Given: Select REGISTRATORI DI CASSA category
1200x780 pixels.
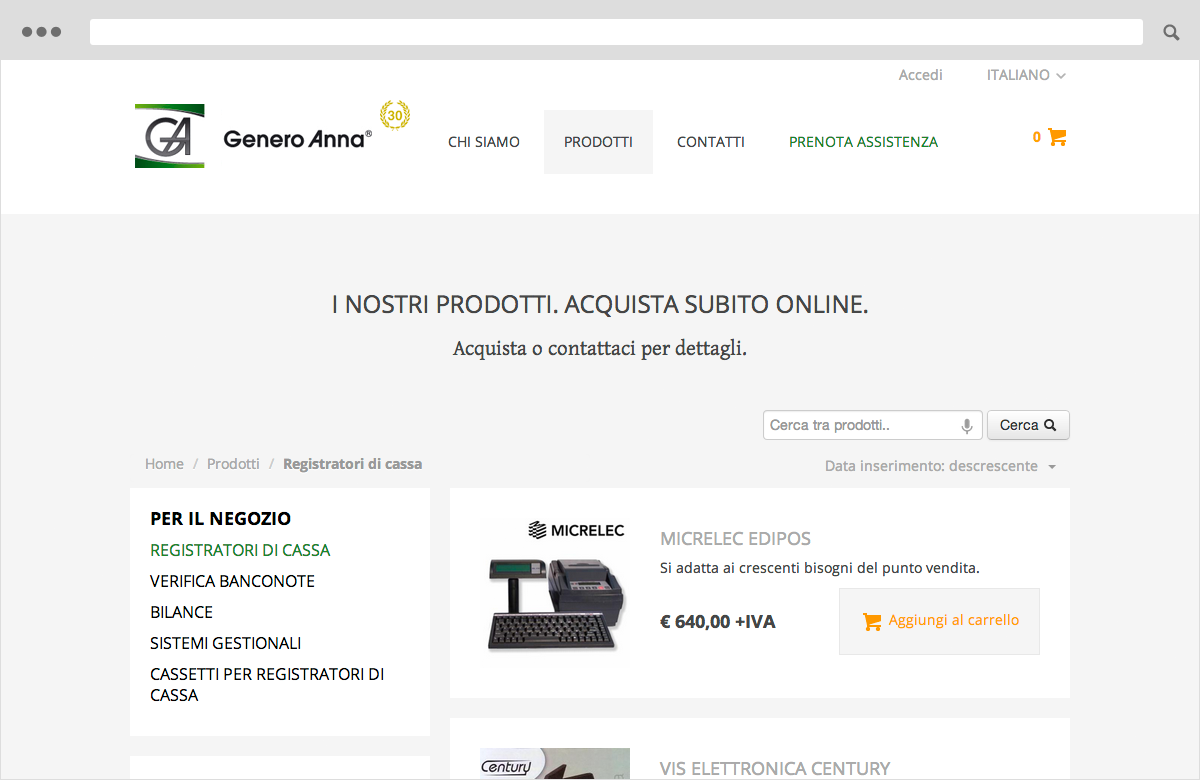Looking at the screenshot, I should pos(240,550).
